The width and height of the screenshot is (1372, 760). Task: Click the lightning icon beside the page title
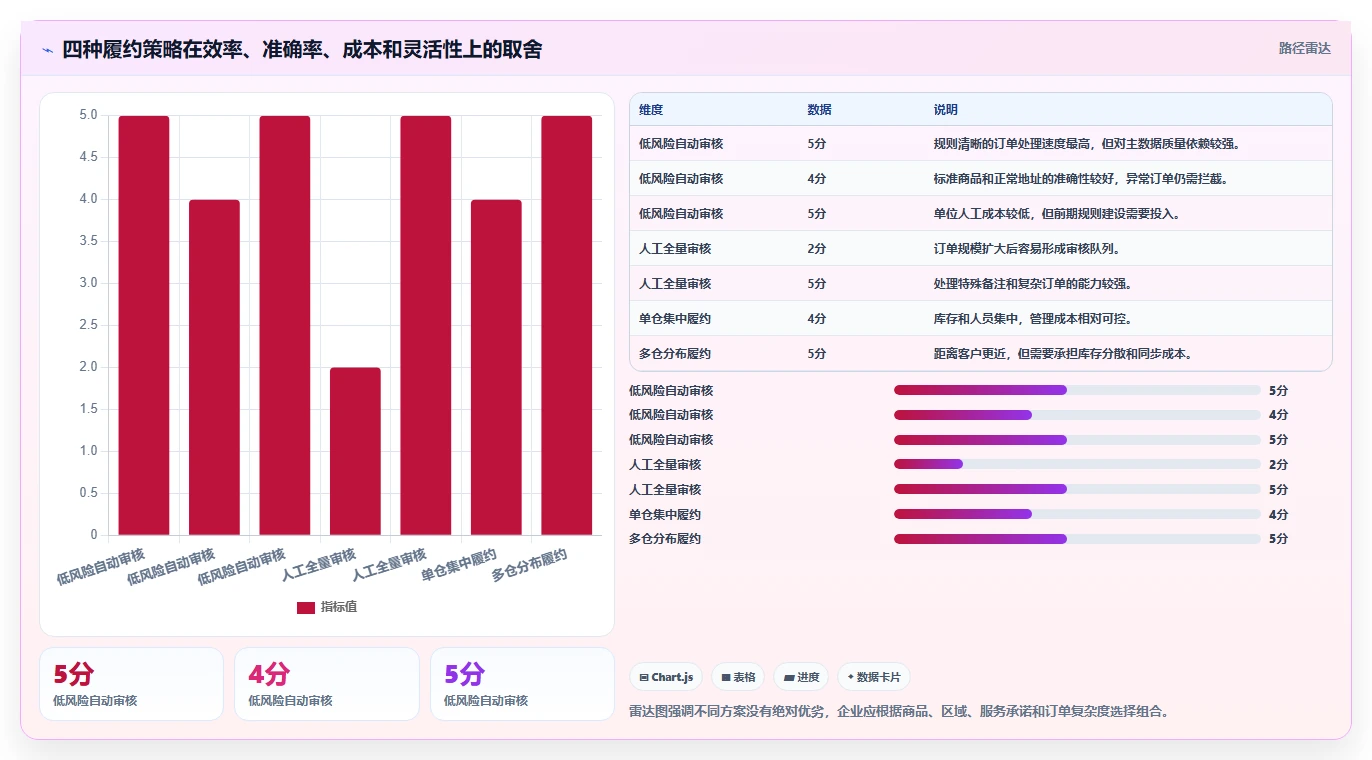47,49
